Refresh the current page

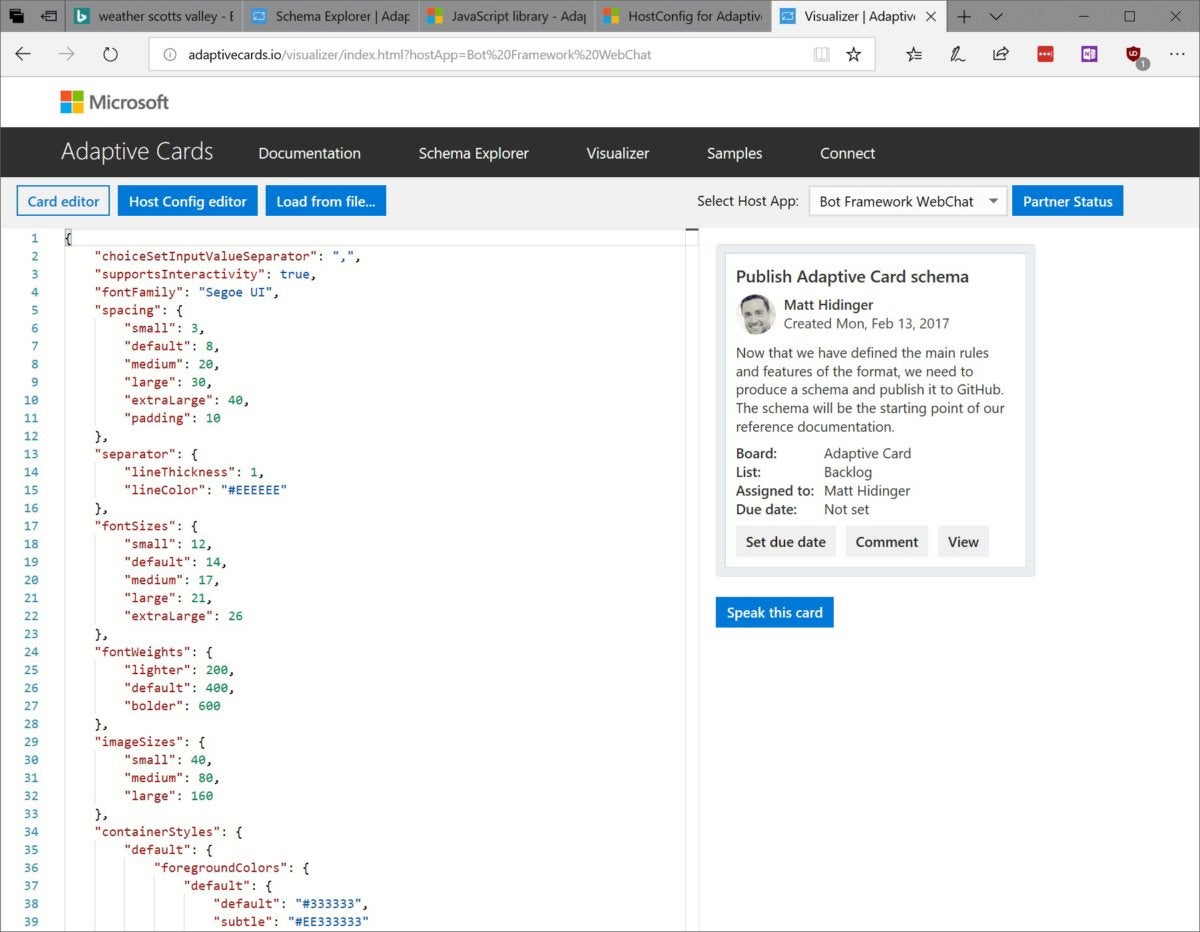[111, 54]
